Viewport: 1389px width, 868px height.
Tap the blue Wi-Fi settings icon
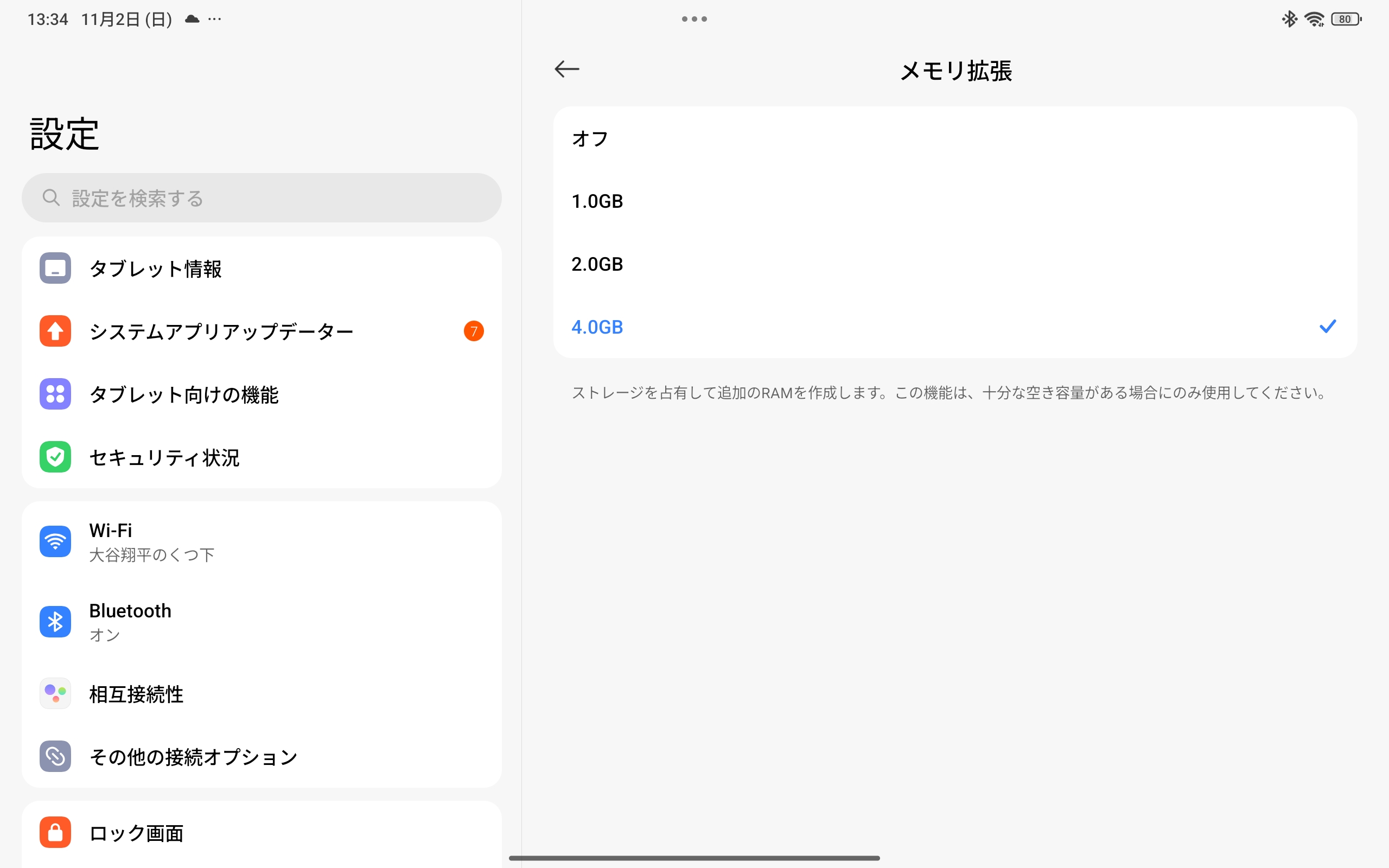point(55,541)
